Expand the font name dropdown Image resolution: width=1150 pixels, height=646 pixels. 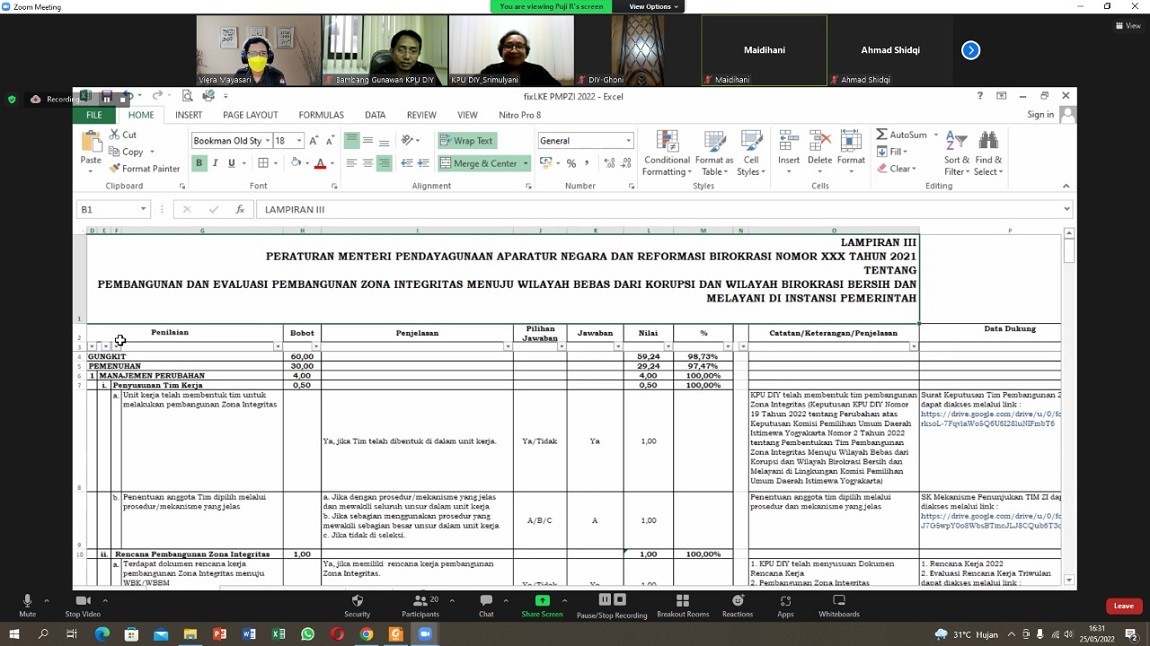[267, 141]
